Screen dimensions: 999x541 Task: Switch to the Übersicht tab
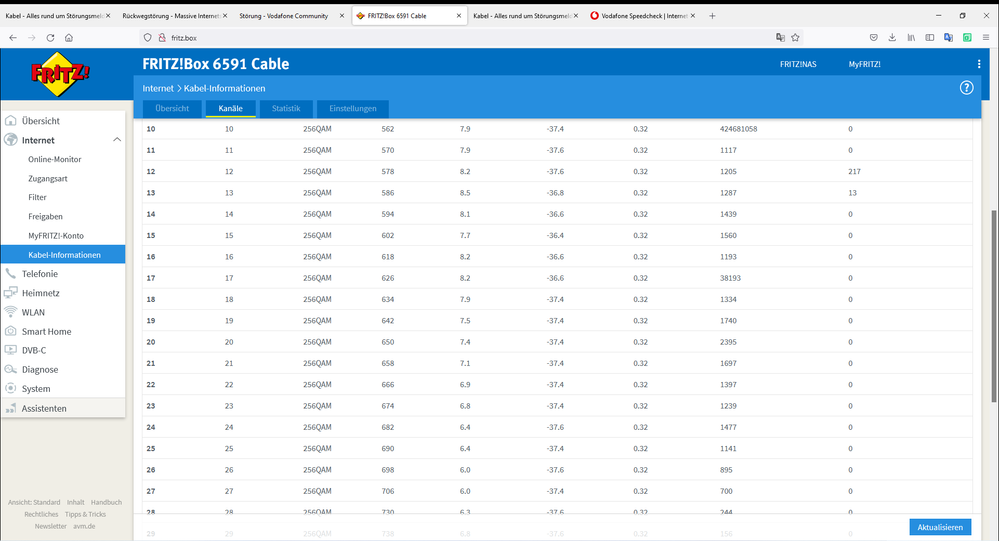[172, 108]
